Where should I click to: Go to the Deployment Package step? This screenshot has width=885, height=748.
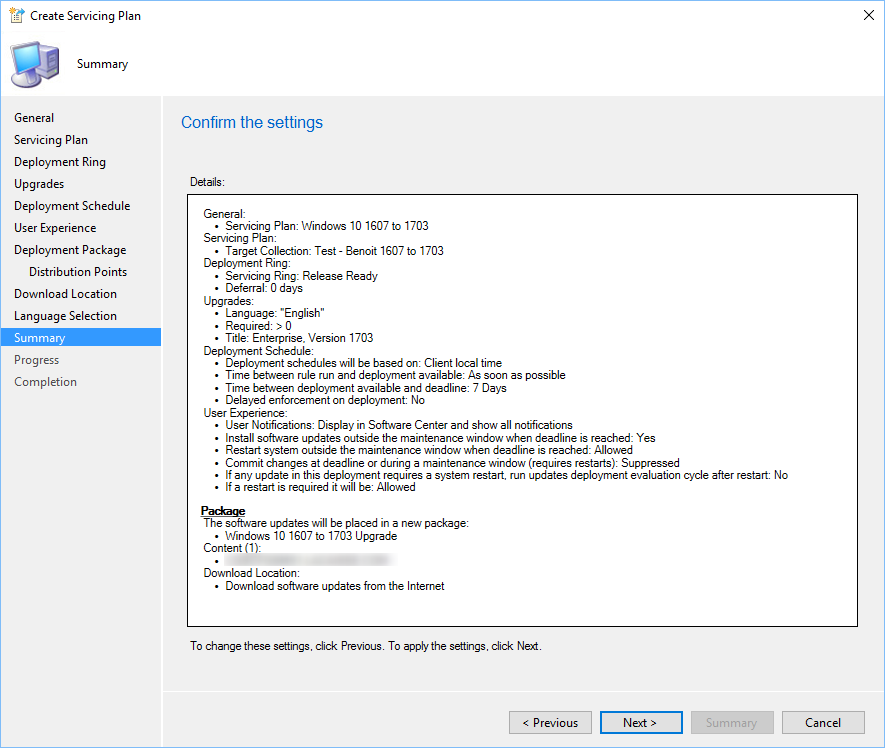click(70, 250)
